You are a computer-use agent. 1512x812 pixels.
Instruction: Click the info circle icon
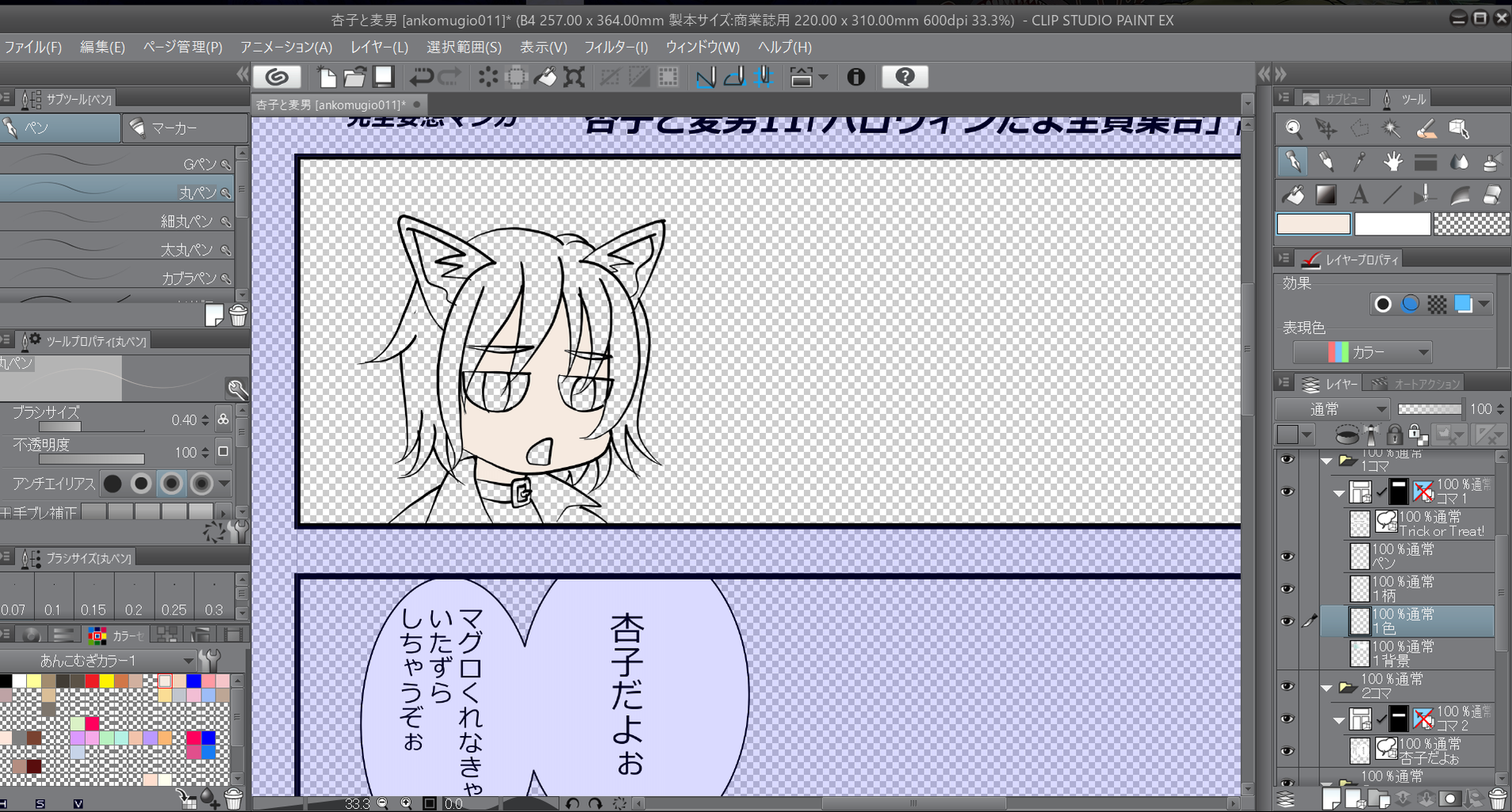[x=856, y=77]
